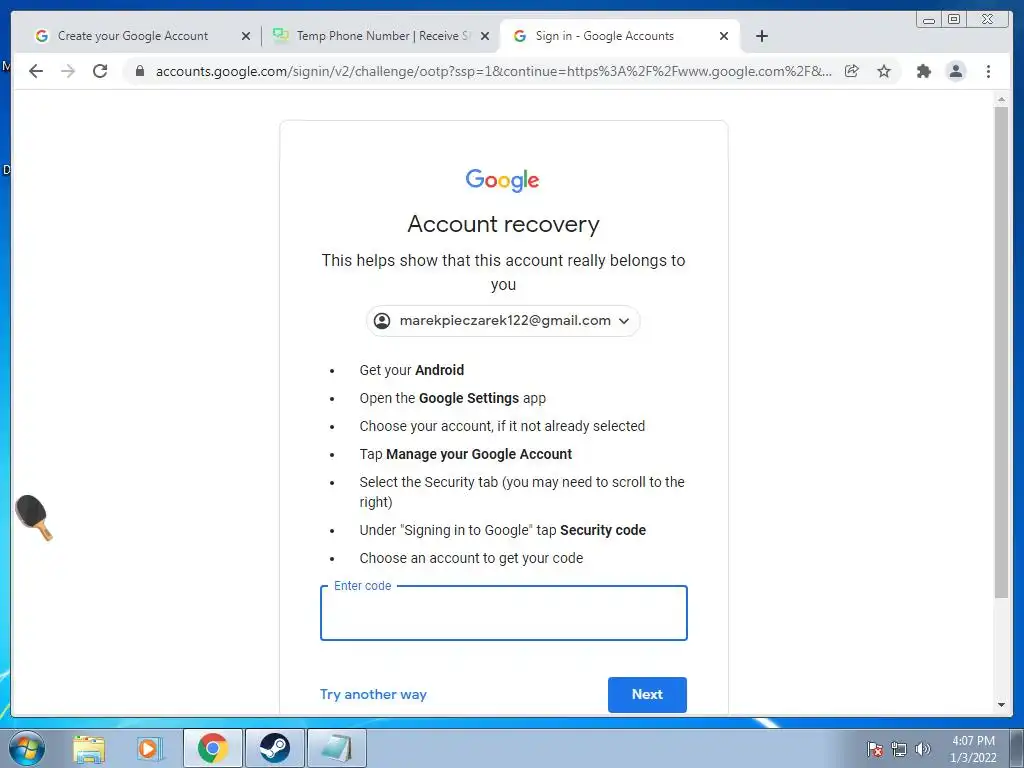Bookmark this tab with the star

click(x=884, y=71)
